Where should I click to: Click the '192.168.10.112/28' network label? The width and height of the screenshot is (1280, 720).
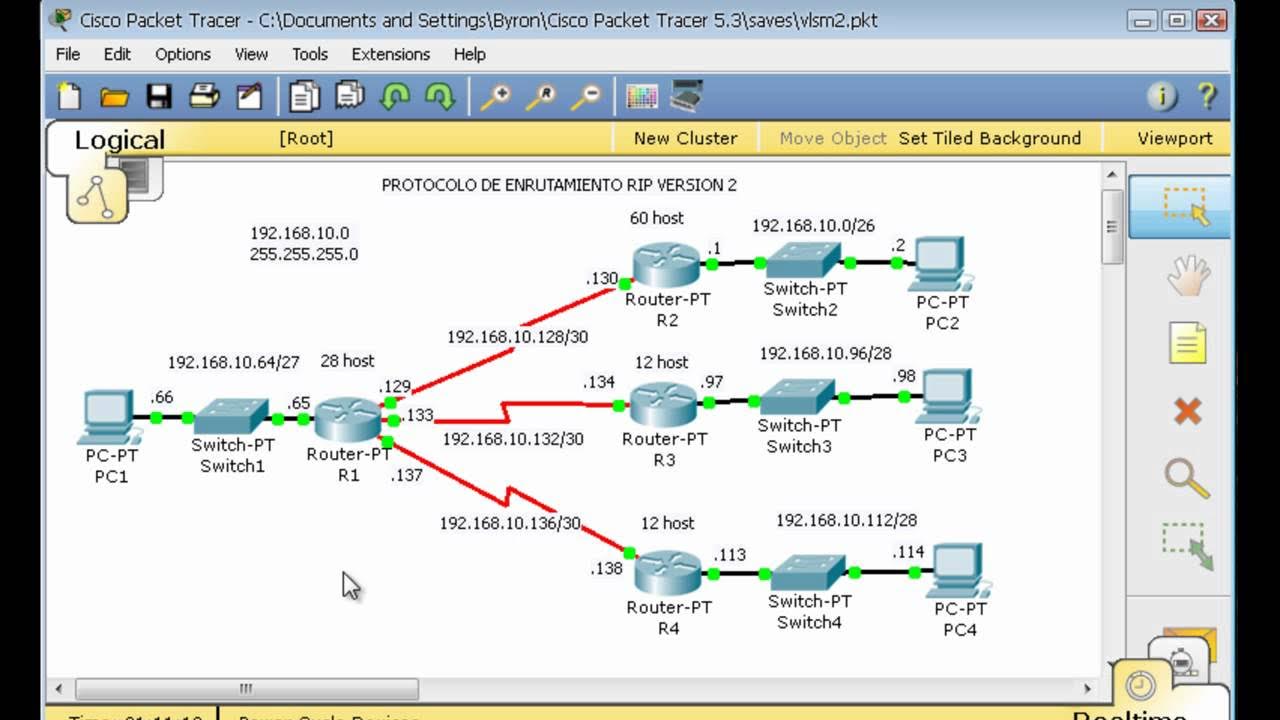pyautogui.click(x=846, y=520)
